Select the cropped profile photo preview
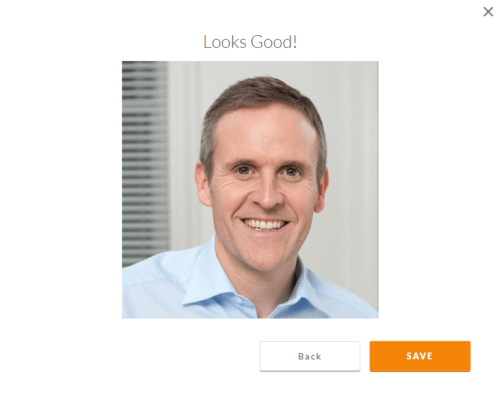This screenshot has width=500, height=401. point(250,190)
